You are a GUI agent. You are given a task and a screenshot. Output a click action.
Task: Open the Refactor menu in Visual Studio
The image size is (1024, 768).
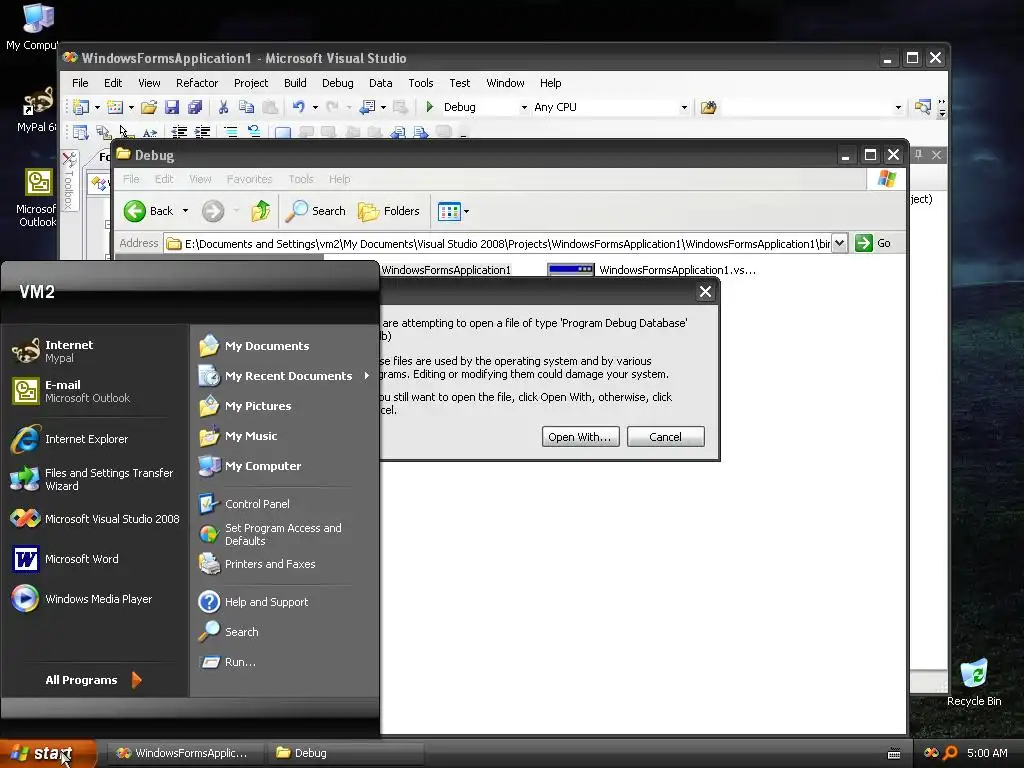click(x=197, y=83)
